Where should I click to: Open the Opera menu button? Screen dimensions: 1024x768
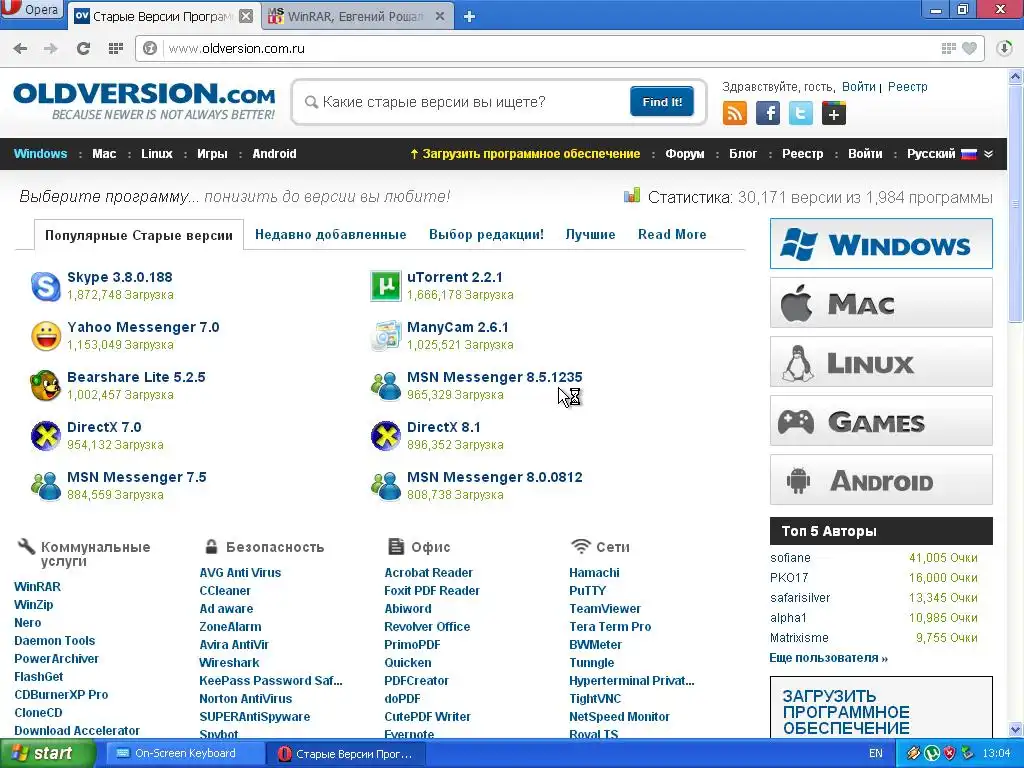tap(31, 10)
